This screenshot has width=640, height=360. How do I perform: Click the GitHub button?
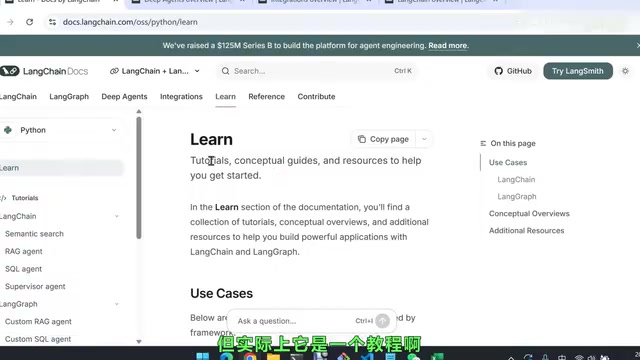pos(513,71)
